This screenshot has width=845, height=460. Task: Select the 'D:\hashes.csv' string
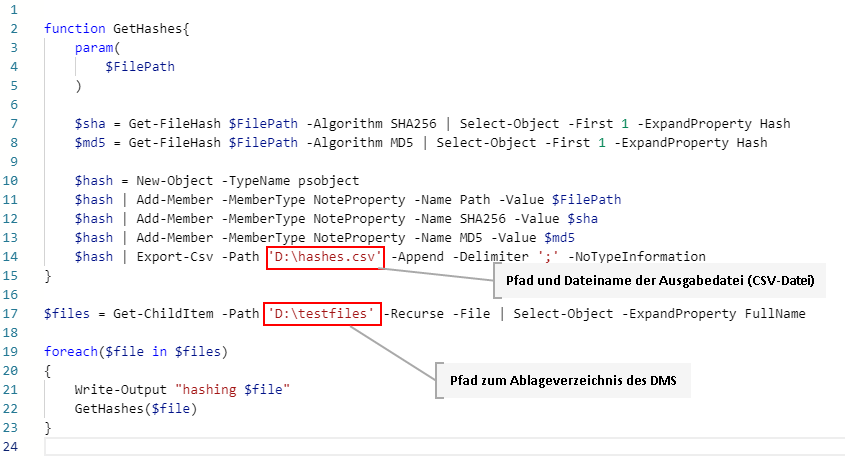coord(325,256)
